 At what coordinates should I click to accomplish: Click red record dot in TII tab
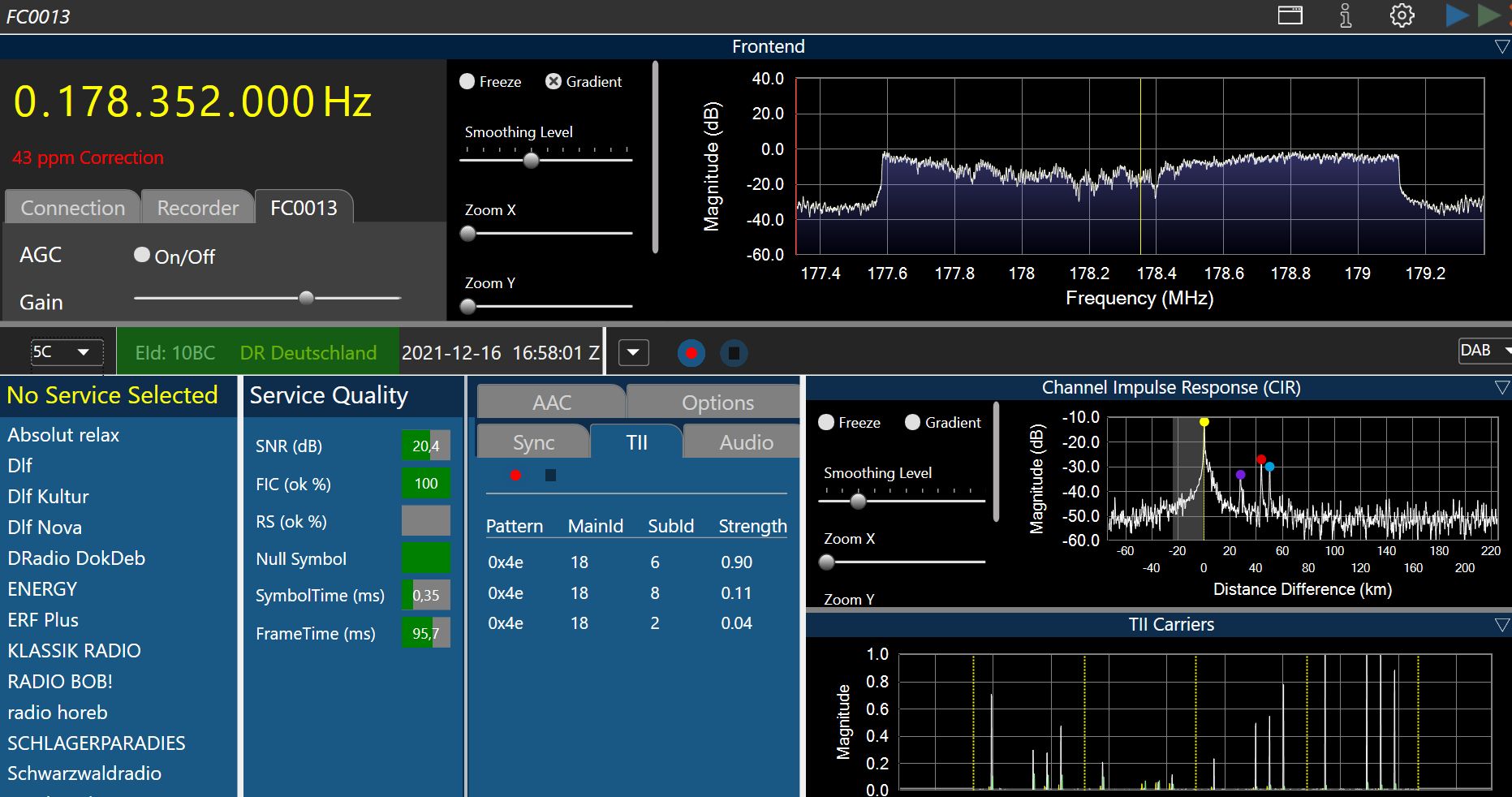click(515, 475)
